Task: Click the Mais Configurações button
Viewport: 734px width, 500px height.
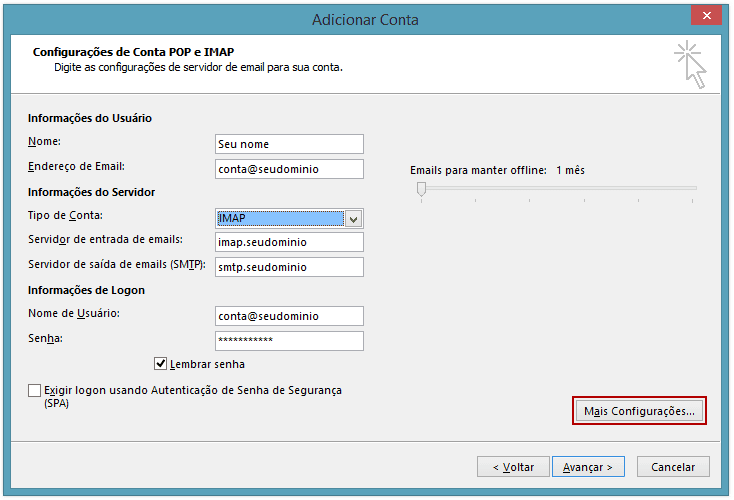Action: click(x=639, y=411)
